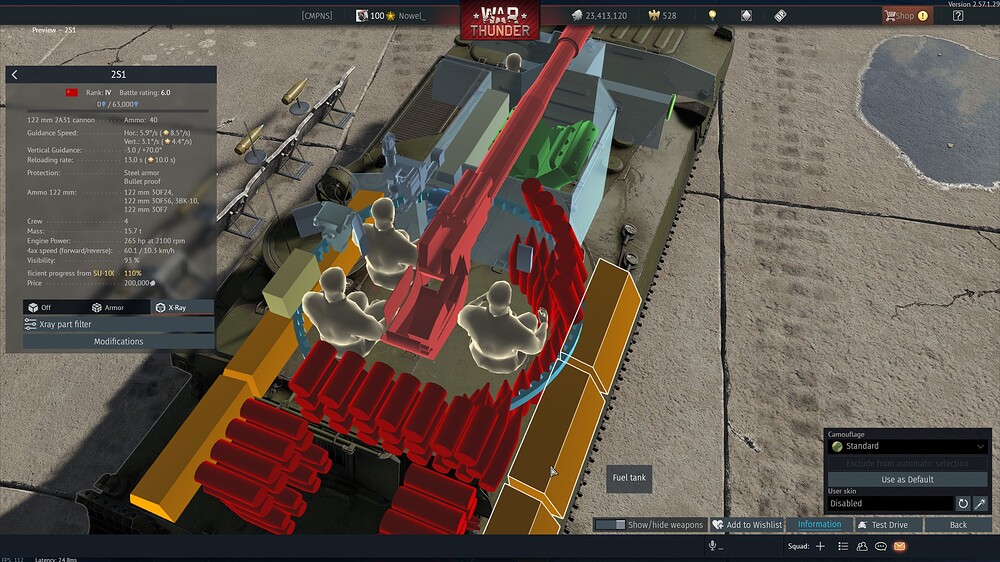The height and width of the screenshot is (562, 1000).
Task: Expand the Standard camouflage dropdown
Action: point(908,446)
